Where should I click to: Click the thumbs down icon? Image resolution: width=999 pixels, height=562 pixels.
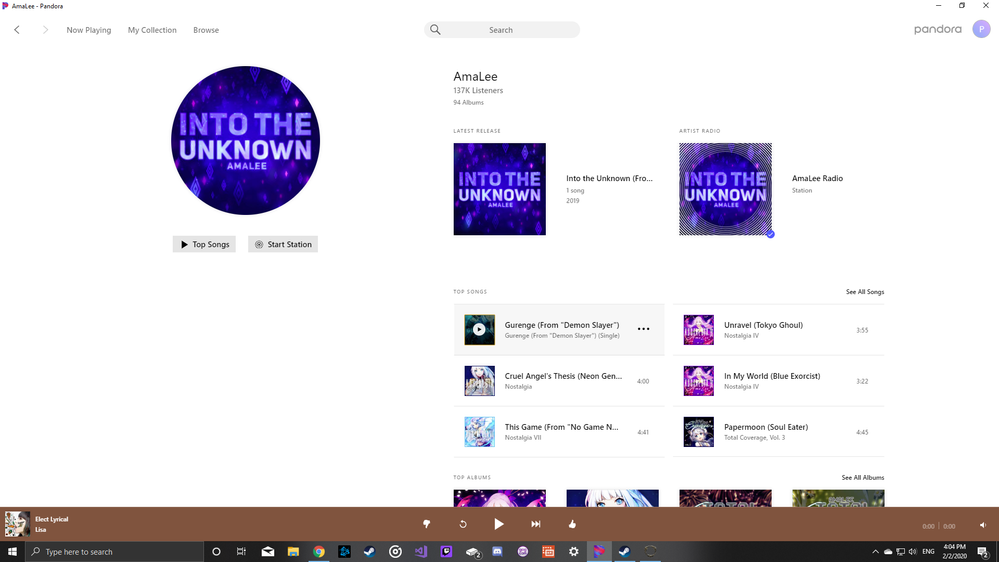[426, 524]
